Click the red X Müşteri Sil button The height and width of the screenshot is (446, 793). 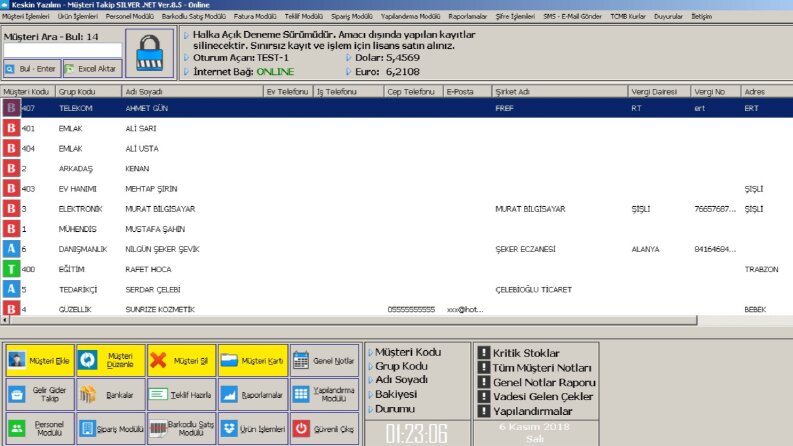[x=182, y=361]
